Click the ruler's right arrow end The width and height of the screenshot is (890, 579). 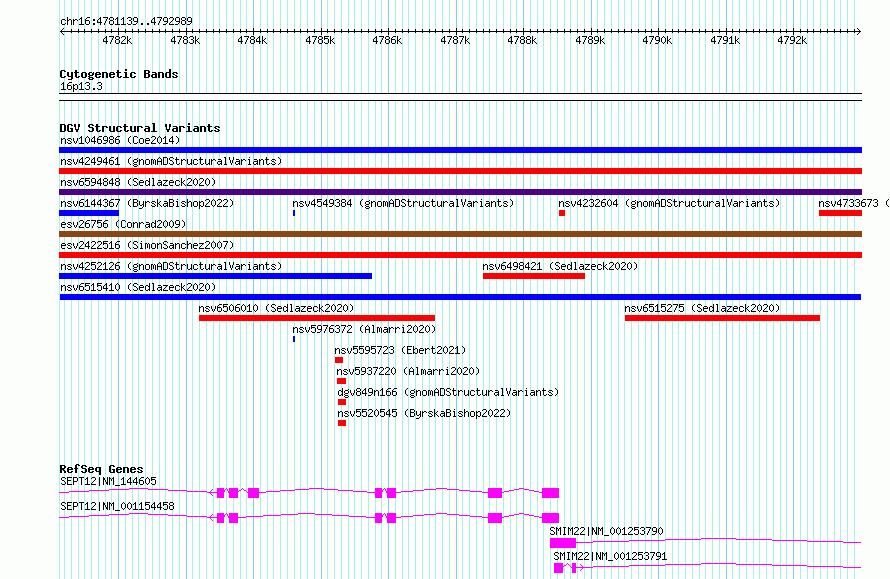coord(859,31)
